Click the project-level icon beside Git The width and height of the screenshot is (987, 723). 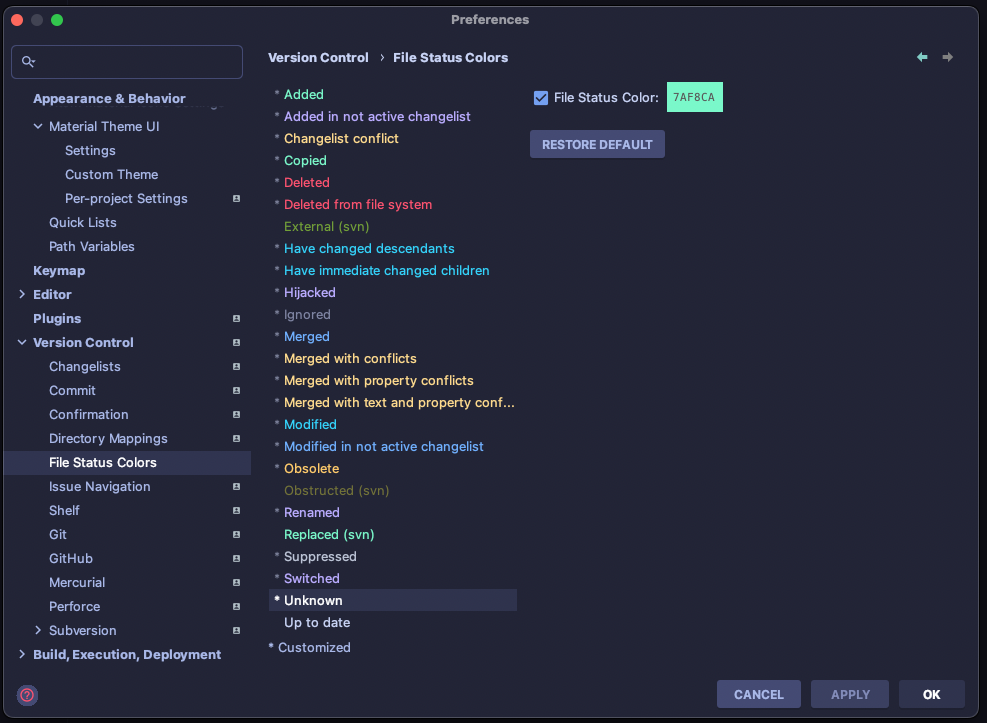pyautogui.click(x=236, y=534)
